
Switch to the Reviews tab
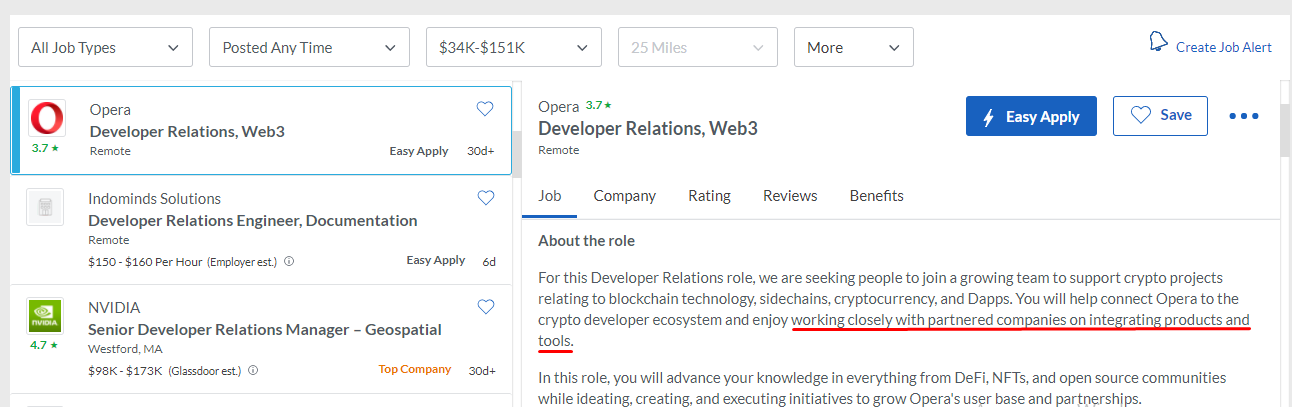(790, 196)
